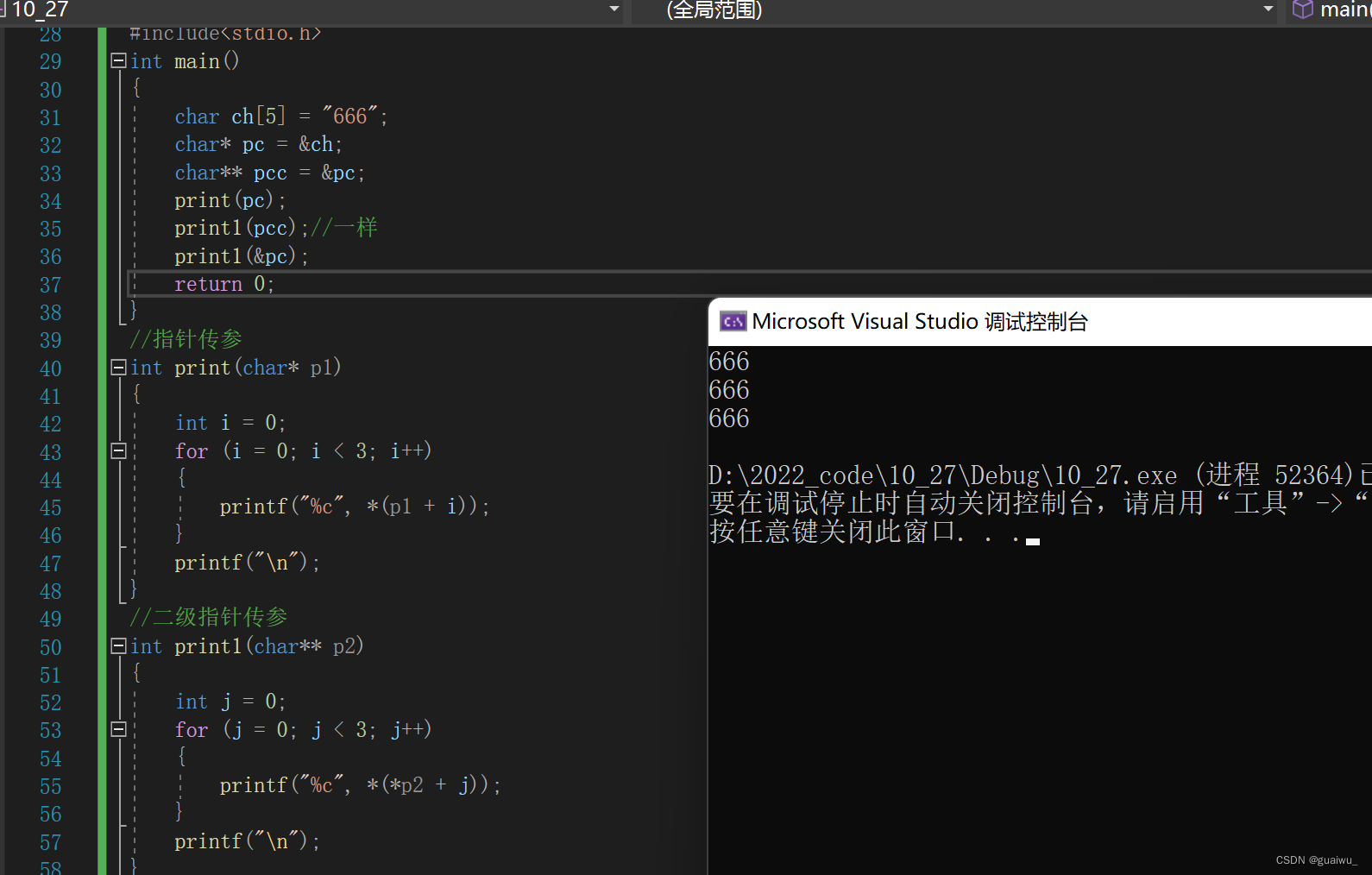Image resolution: width=1372 pixels, height=875 pixels.
Task: Click the //指针传参 comment
Action: point(186,339)
